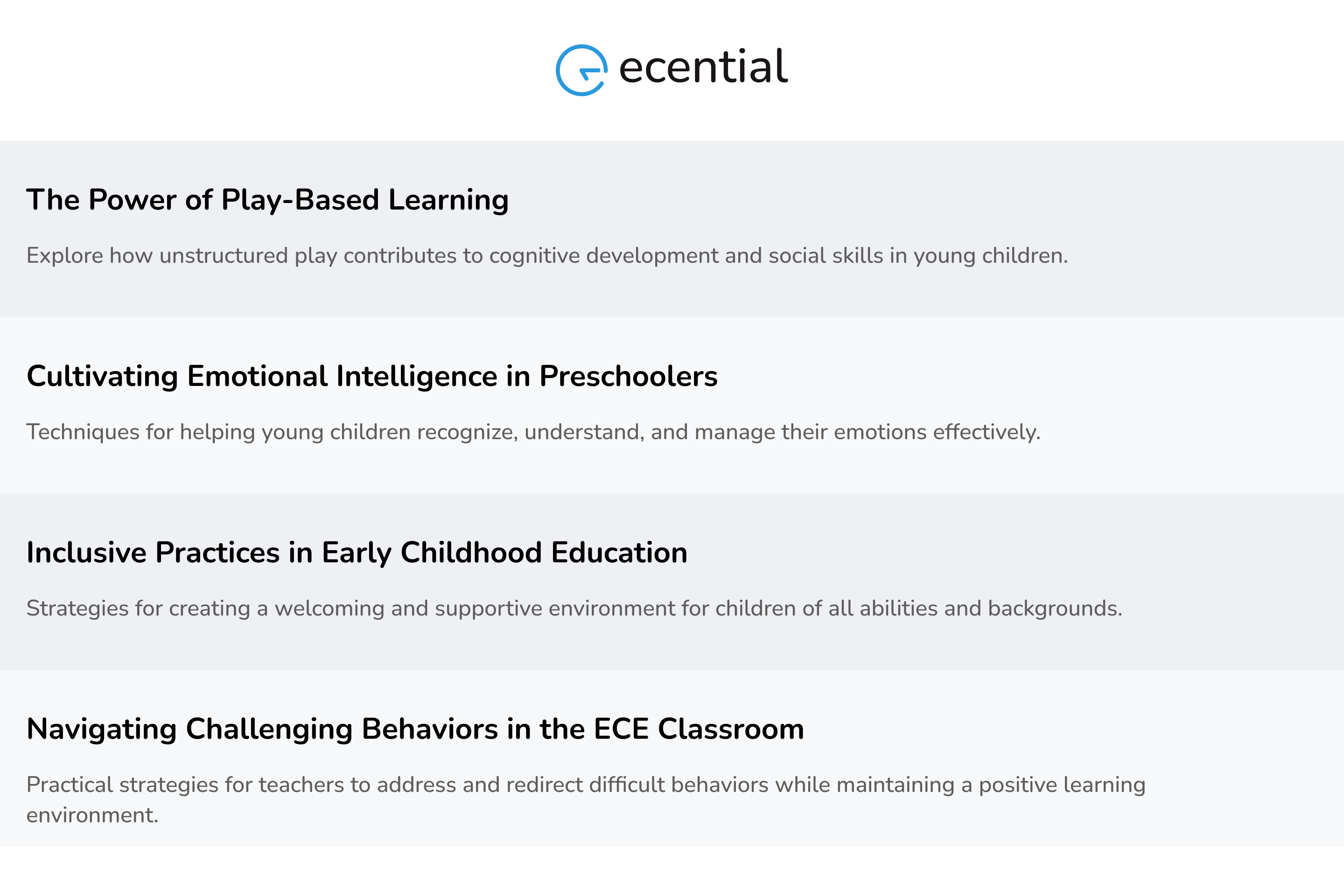Open Cultivating Emotional Intelligence in Preschoolers
The image size is (1344, 896).
(372, 377)
